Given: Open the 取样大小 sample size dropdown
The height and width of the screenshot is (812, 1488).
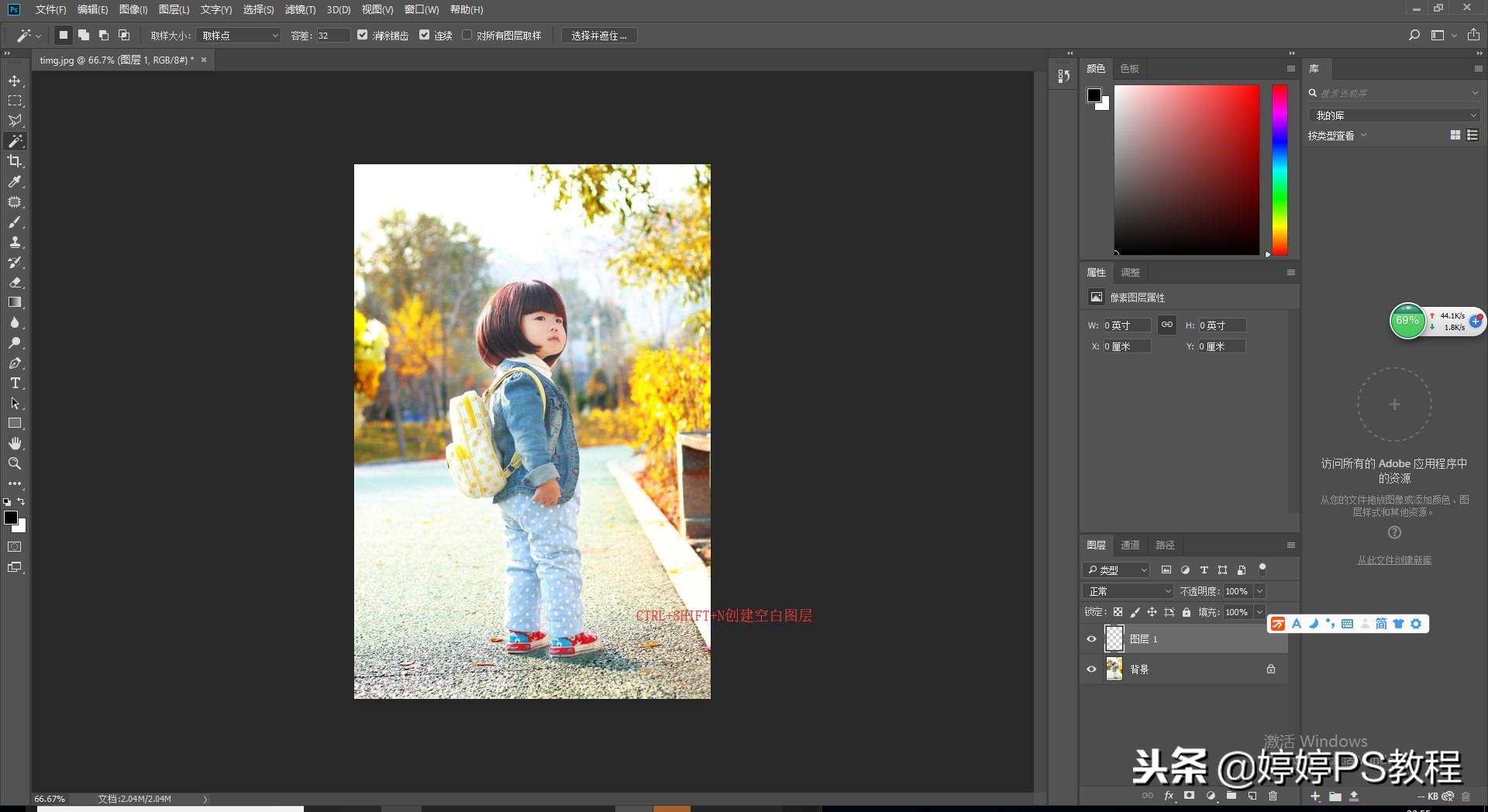Looking at the screenshot, I should tap(237, 36).
